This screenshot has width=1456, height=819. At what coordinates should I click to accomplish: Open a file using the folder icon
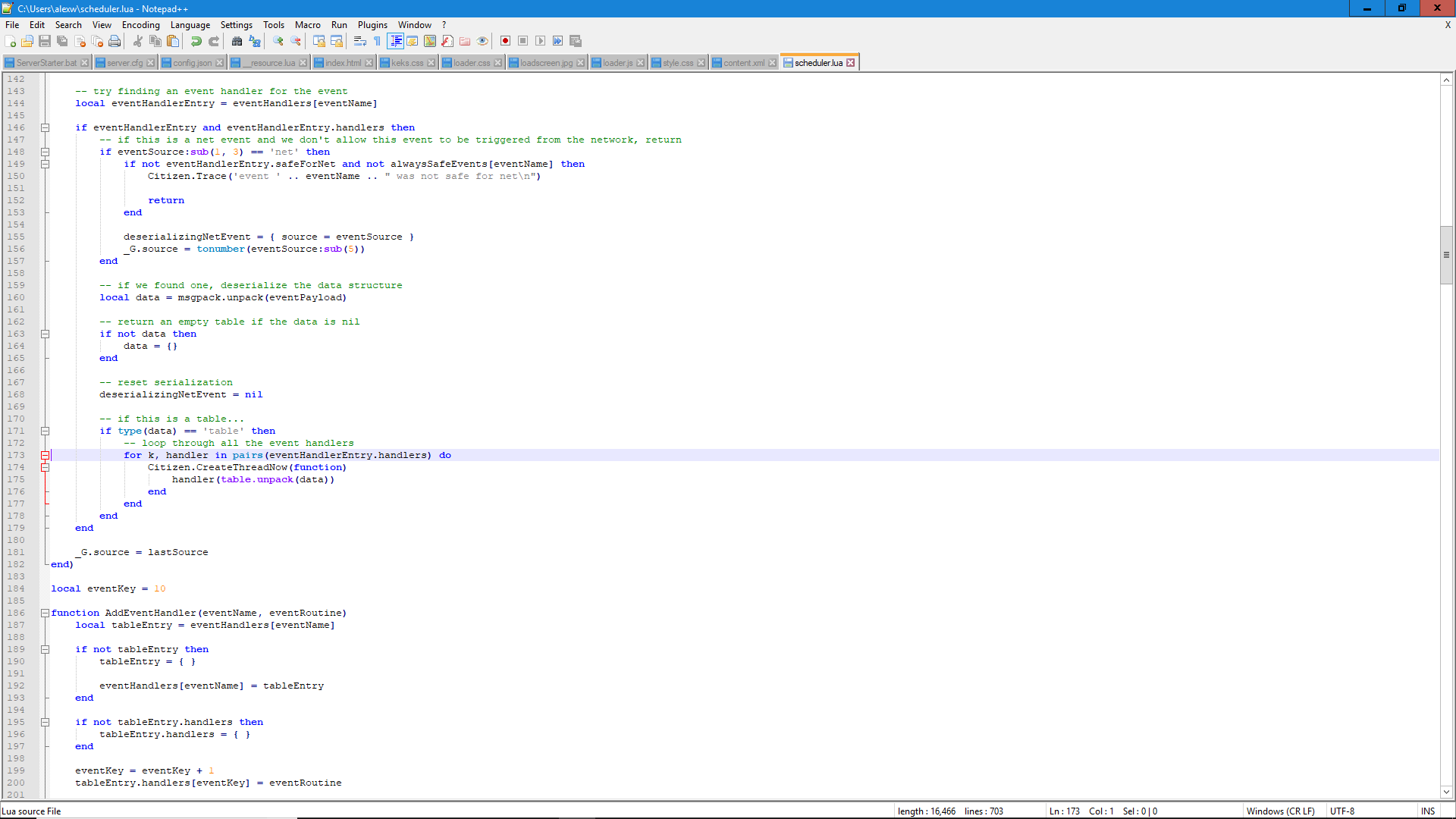(x=28, y=41)
